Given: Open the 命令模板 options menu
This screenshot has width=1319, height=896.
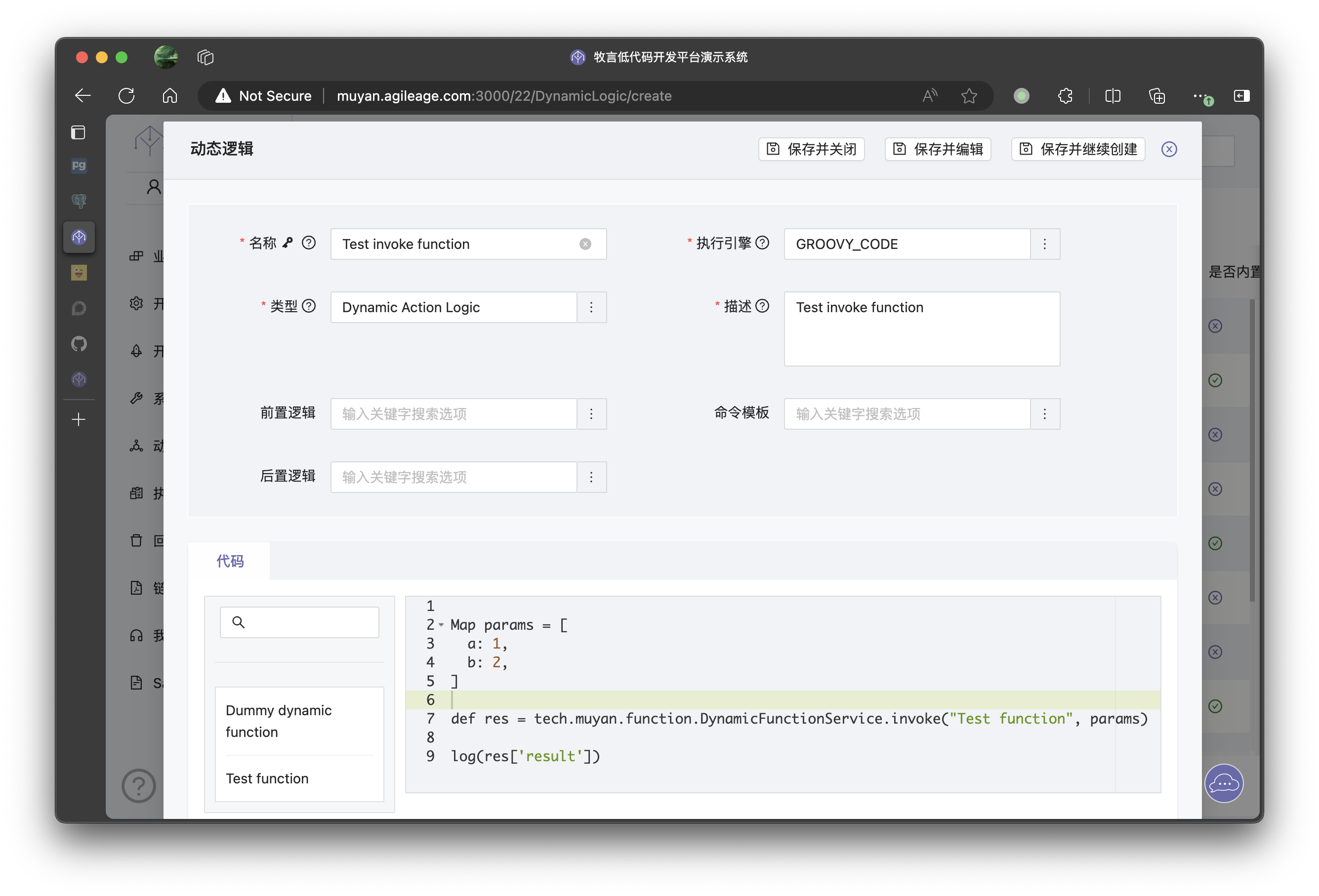Looking at the screenshot, I should tap(1045, 413).
